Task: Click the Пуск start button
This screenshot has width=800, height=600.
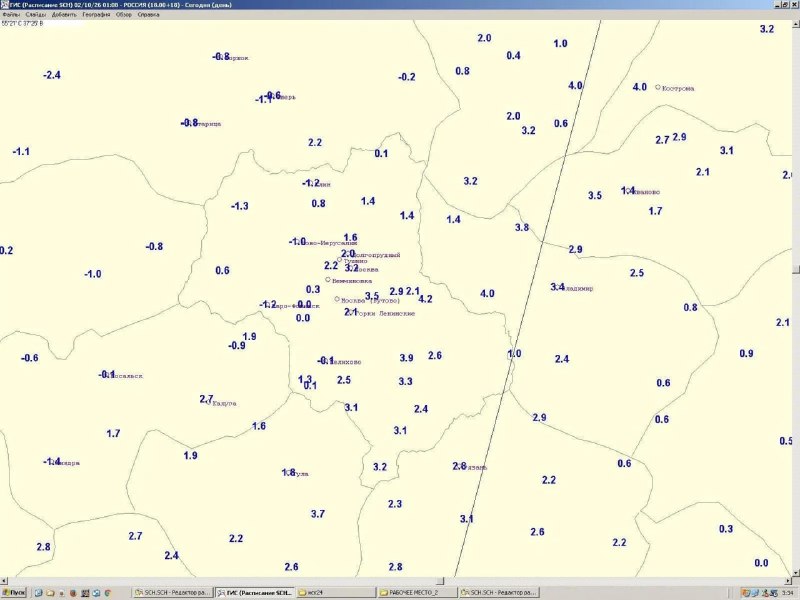Action: (14, 593)
